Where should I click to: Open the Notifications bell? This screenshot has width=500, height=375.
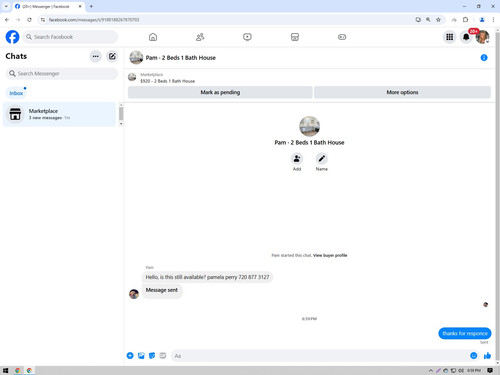pyautogui.click(x=466, y=37)
